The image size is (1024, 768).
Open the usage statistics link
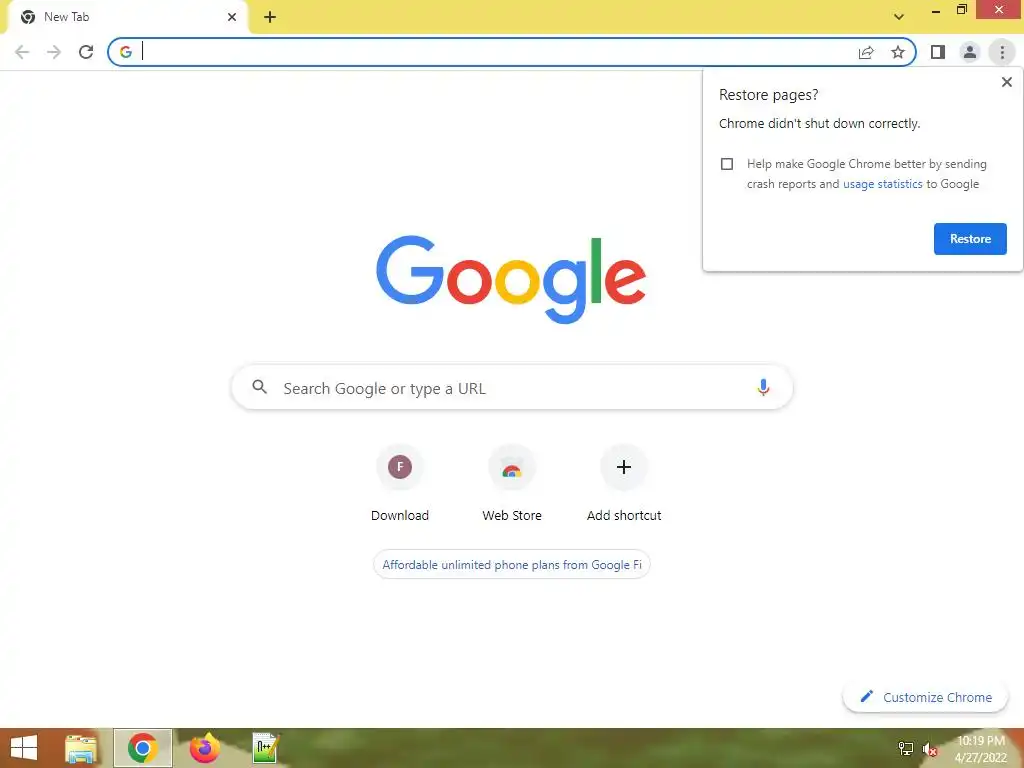click(x=882, y=184)
